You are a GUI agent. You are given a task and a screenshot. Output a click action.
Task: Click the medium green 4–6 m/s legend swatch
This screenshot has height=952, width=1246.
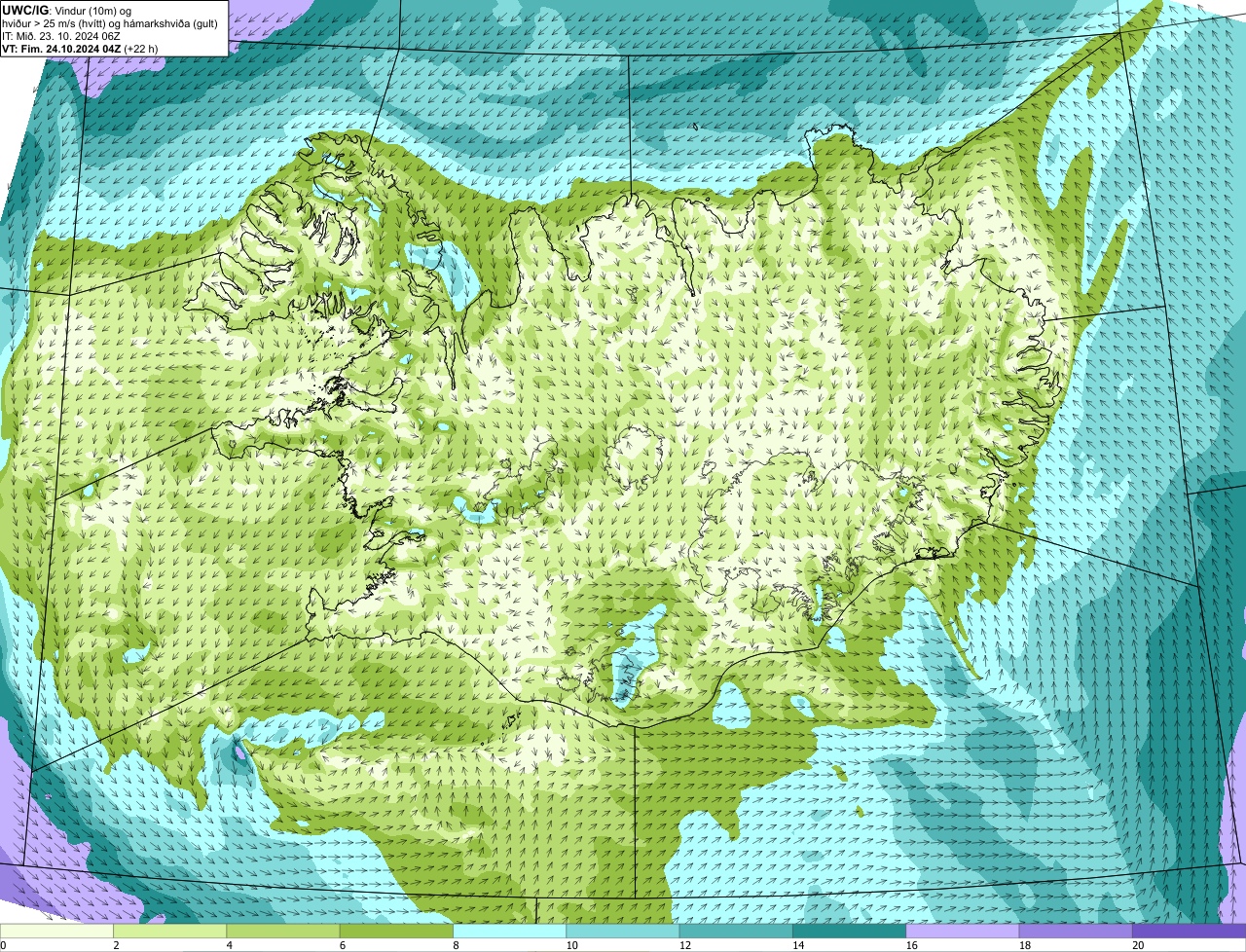[284, 931]
